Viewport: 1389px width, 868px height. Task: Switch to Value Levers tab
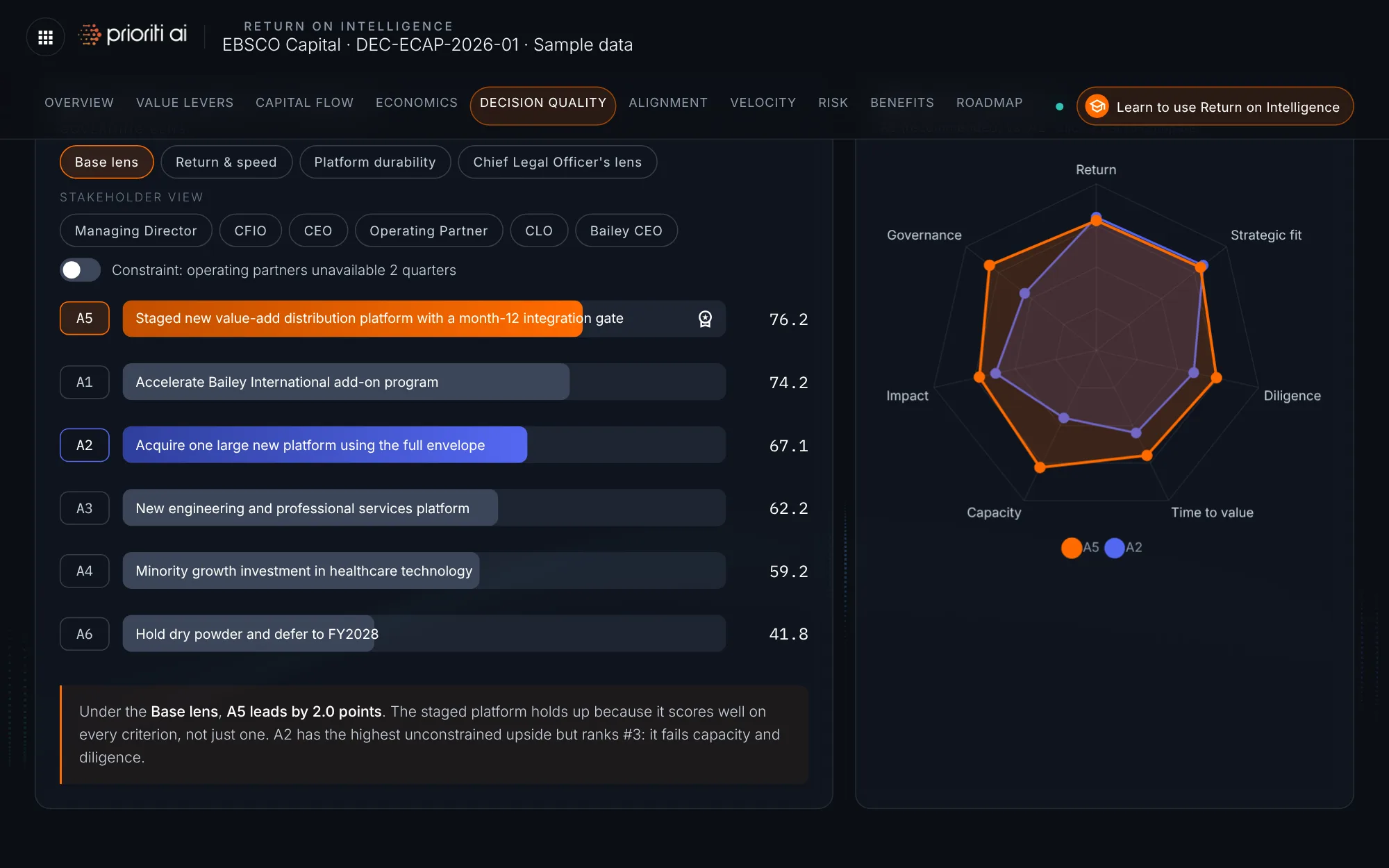[185, 103]
